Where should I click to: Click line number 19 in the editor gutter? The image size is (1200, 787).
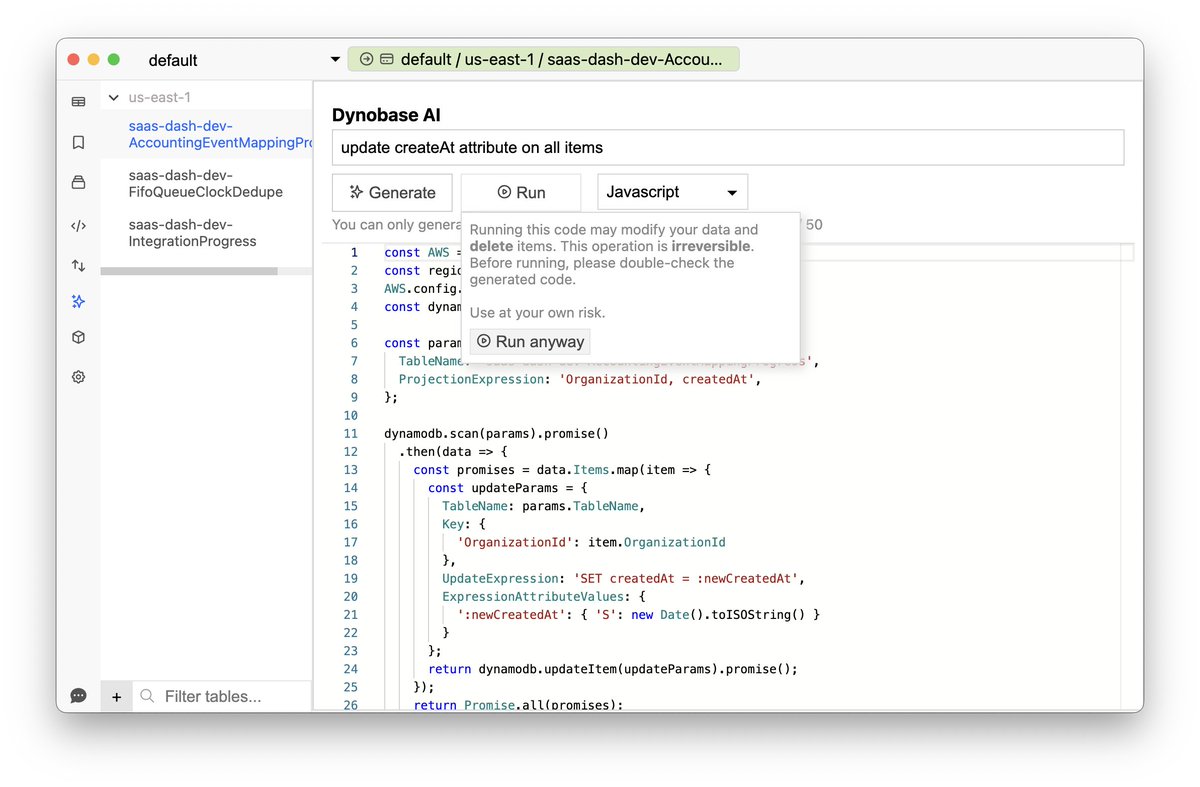[351, 578]
